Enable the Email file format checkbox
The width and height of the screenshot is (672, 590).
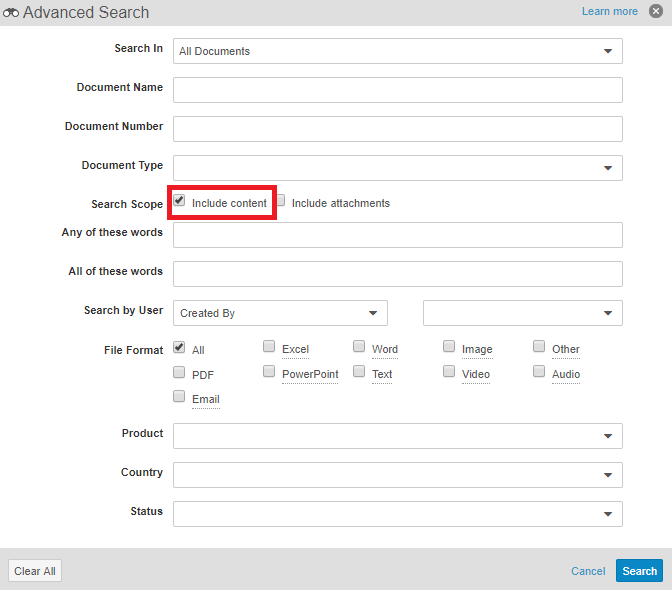click(x=179, y=397)
